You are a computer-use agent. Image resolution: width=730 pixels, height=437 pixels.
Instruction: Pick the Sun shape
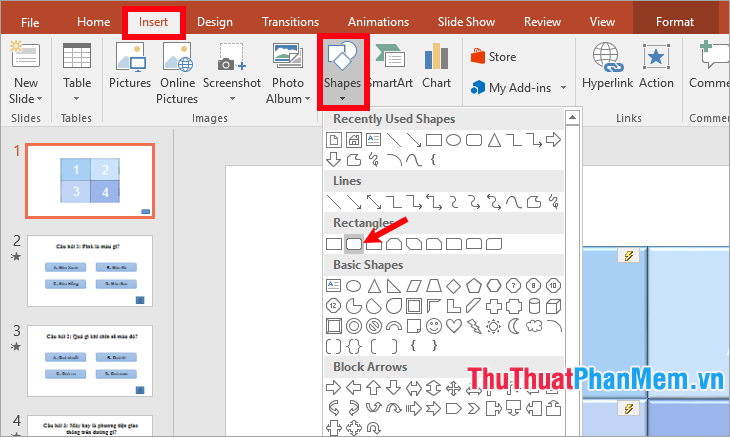tap(494, 326)
